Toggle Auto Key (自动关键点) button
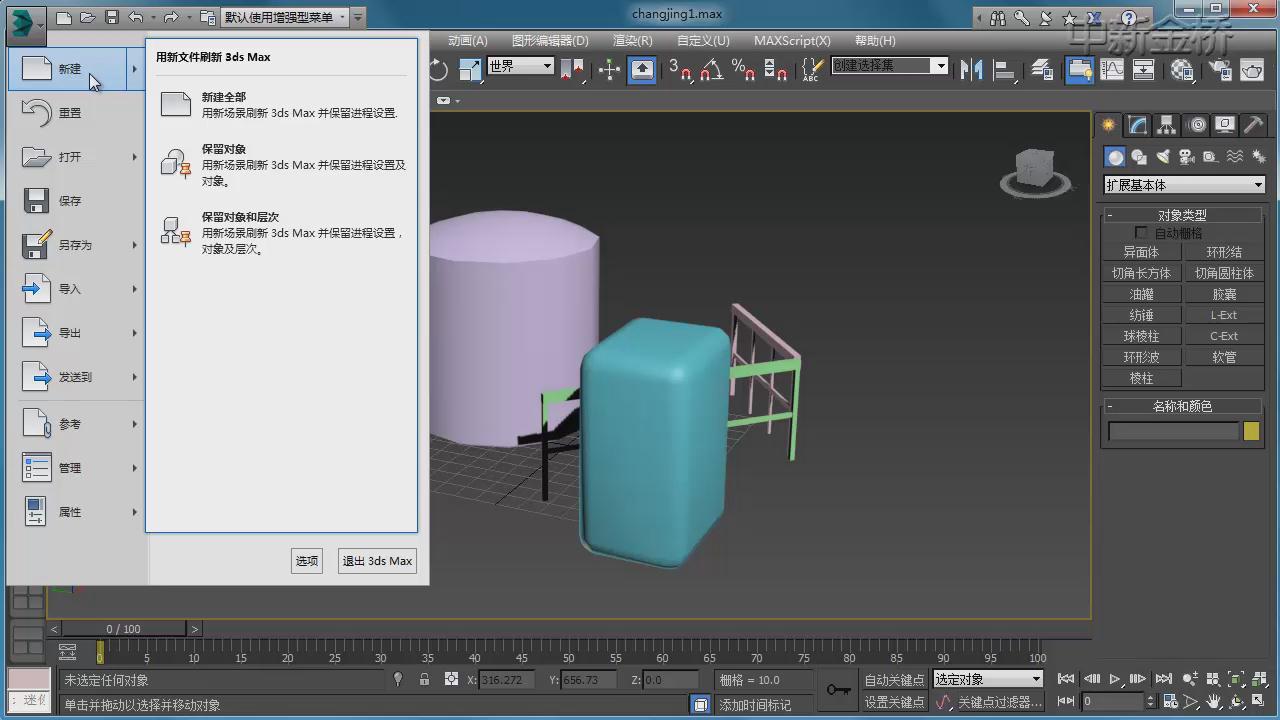This screenshot has height=720, width=1280. pyautogui.click(x=895, y=680)
